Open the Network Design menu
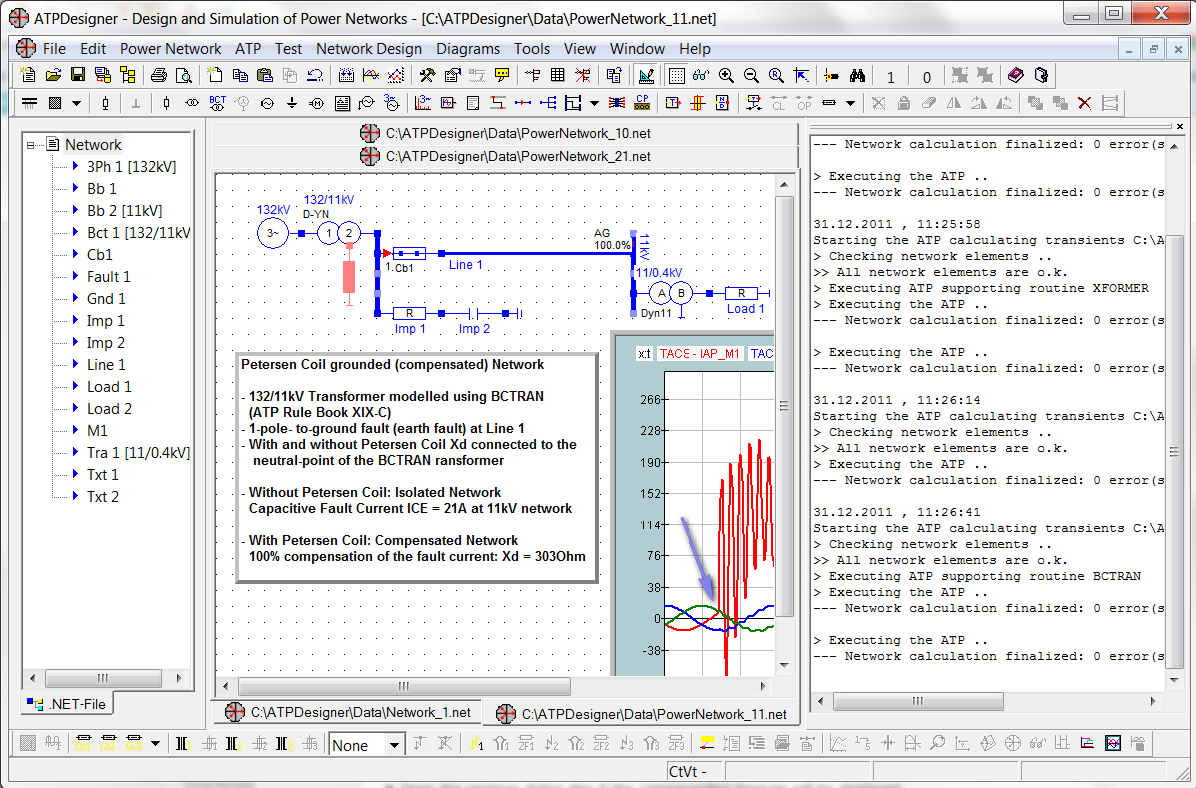 coord(368,48)
